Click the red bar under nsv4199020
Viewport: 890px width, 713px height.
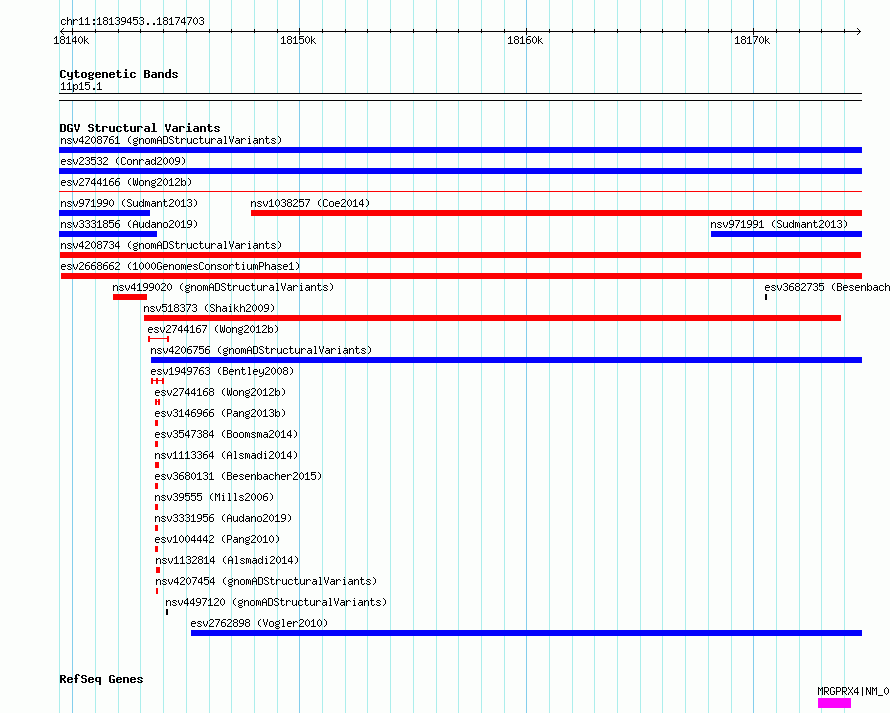pyautogui.click(x=130, y=297)
